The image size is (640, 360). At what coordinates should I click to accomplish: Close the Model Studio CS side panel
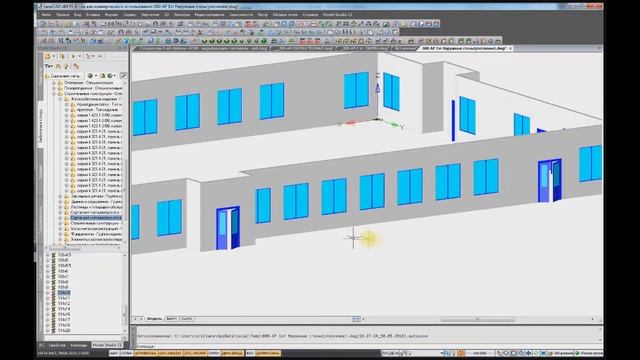click(126, 48)
